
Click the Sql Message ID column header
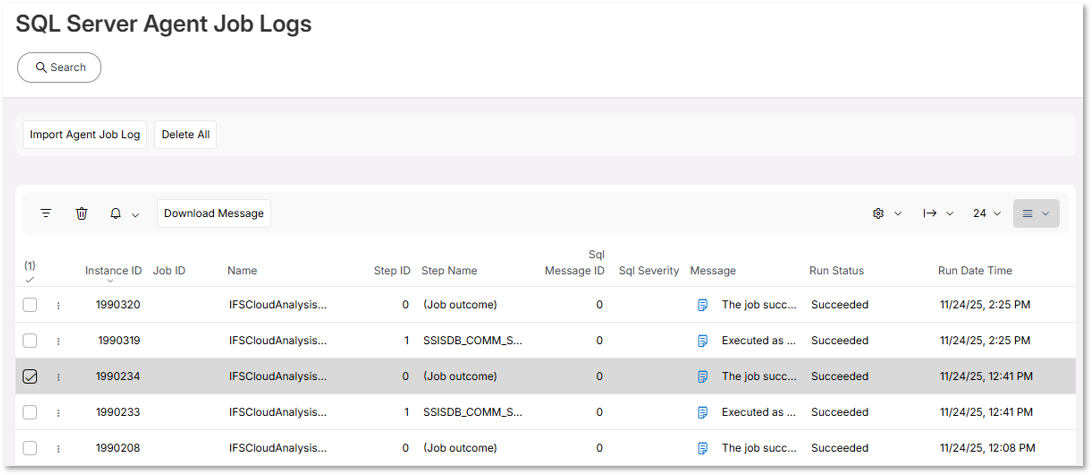575,263
